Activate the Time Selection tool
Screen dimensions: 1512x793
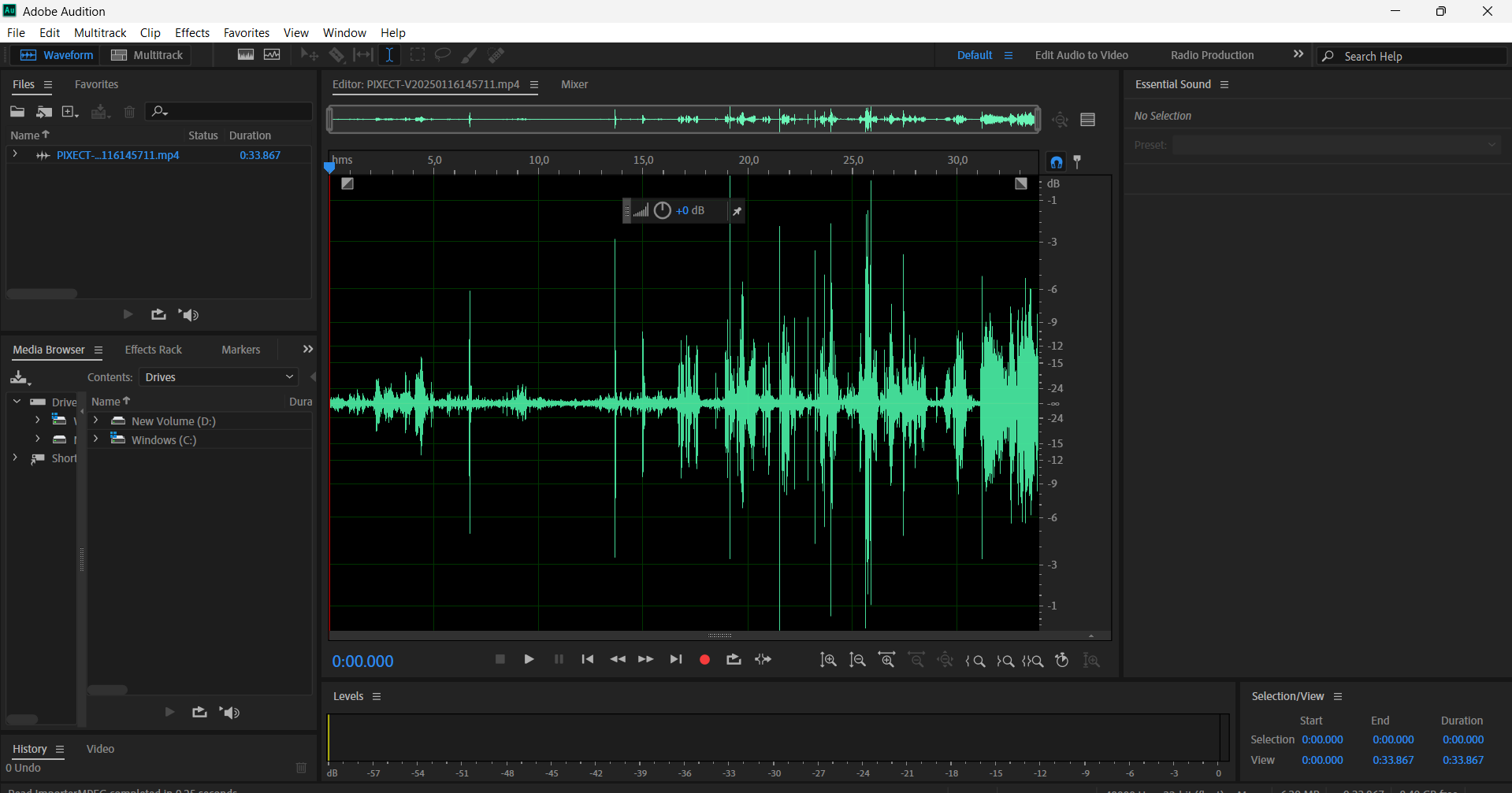(x=390, y=54)
